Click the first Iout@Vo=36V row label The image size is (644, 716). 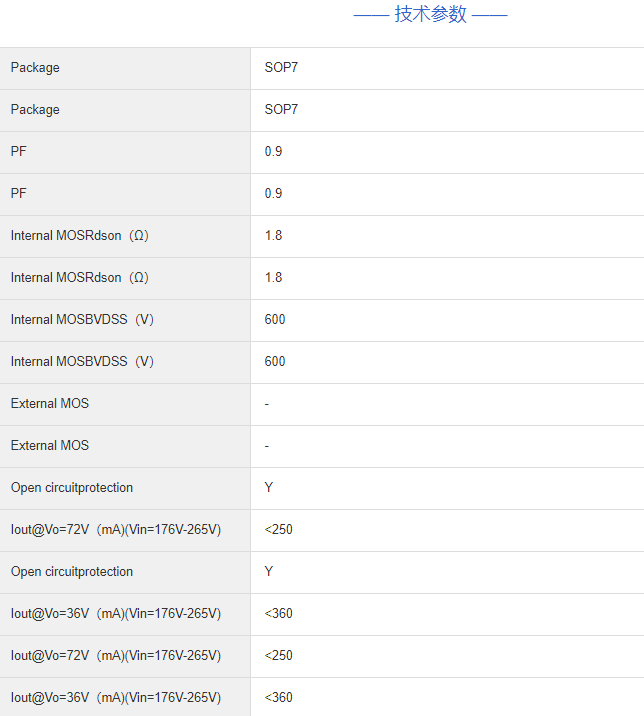116,614
